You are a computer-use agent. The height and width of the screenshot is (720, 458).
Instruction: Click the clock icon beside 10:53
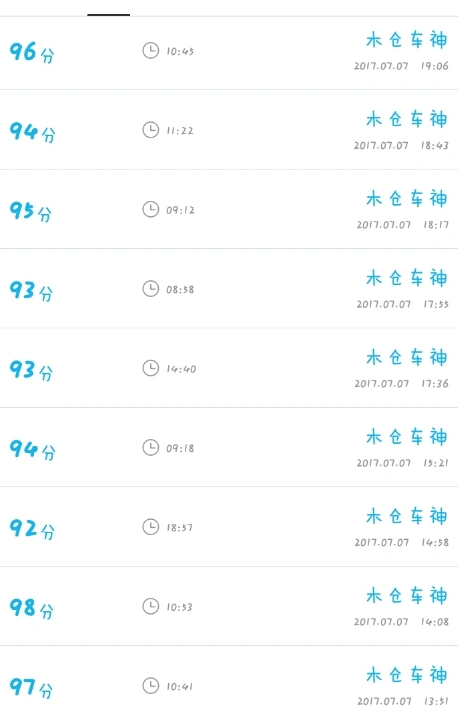tap(151, 607)
